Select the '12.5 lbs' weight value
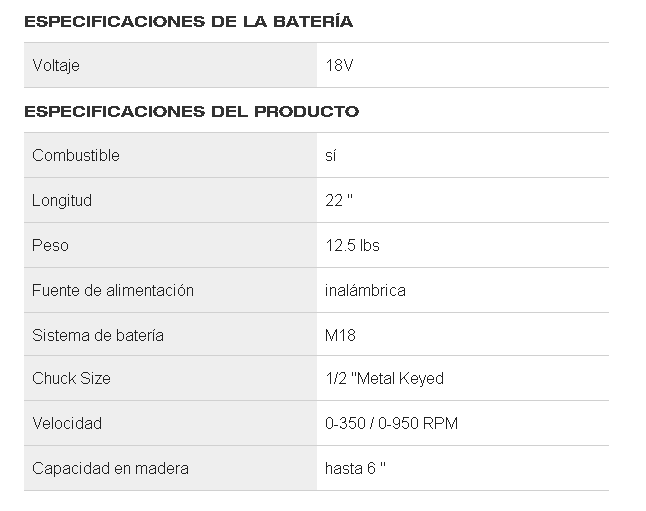 point(352,245)
